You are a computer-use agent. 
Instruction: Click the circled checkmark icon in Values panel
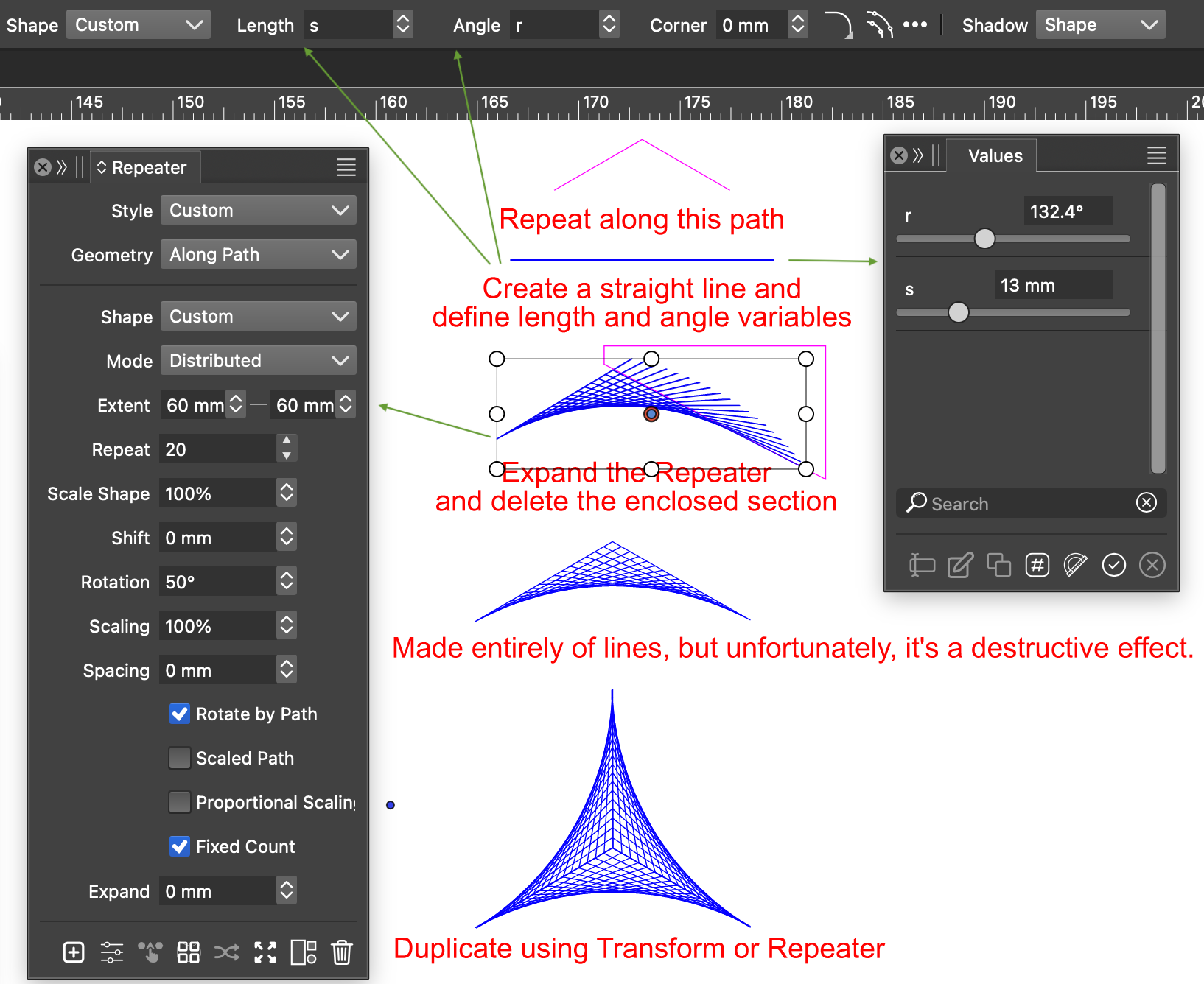[1114, 565]
